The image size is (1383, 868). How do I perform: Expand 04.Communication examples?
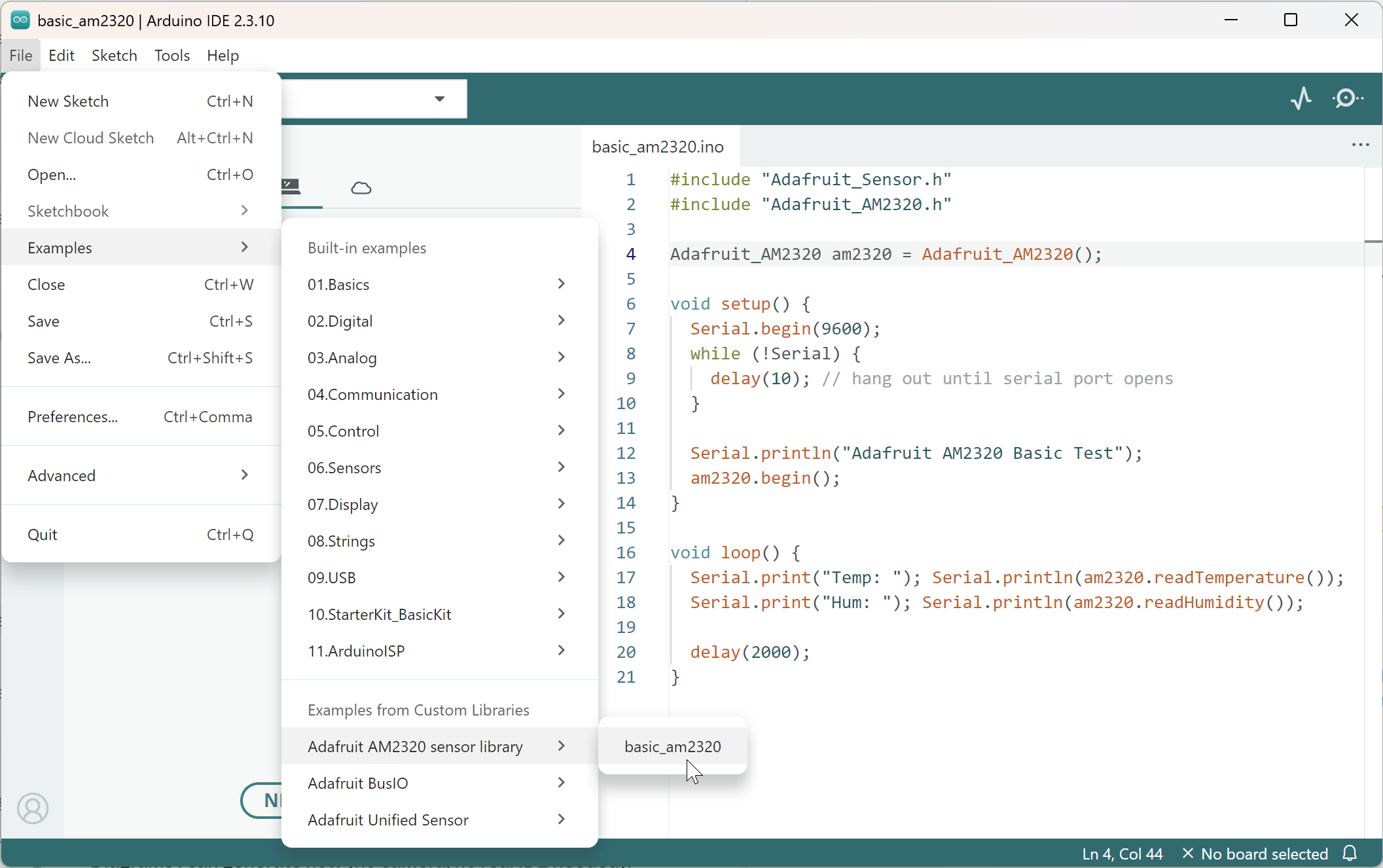439,394
